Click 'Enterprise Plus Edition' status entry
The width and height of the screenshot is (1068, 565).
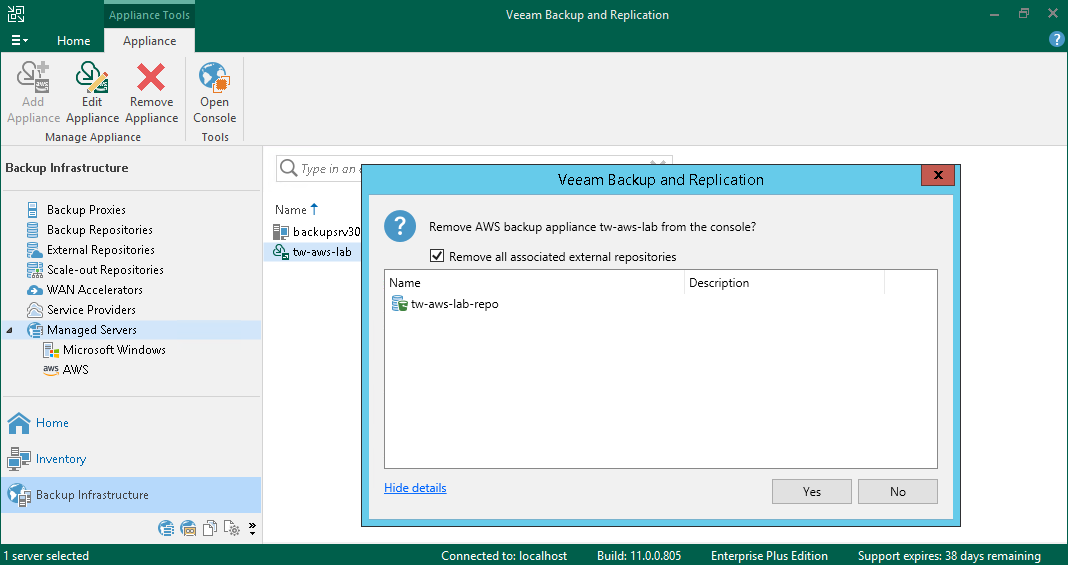[769, 555]
